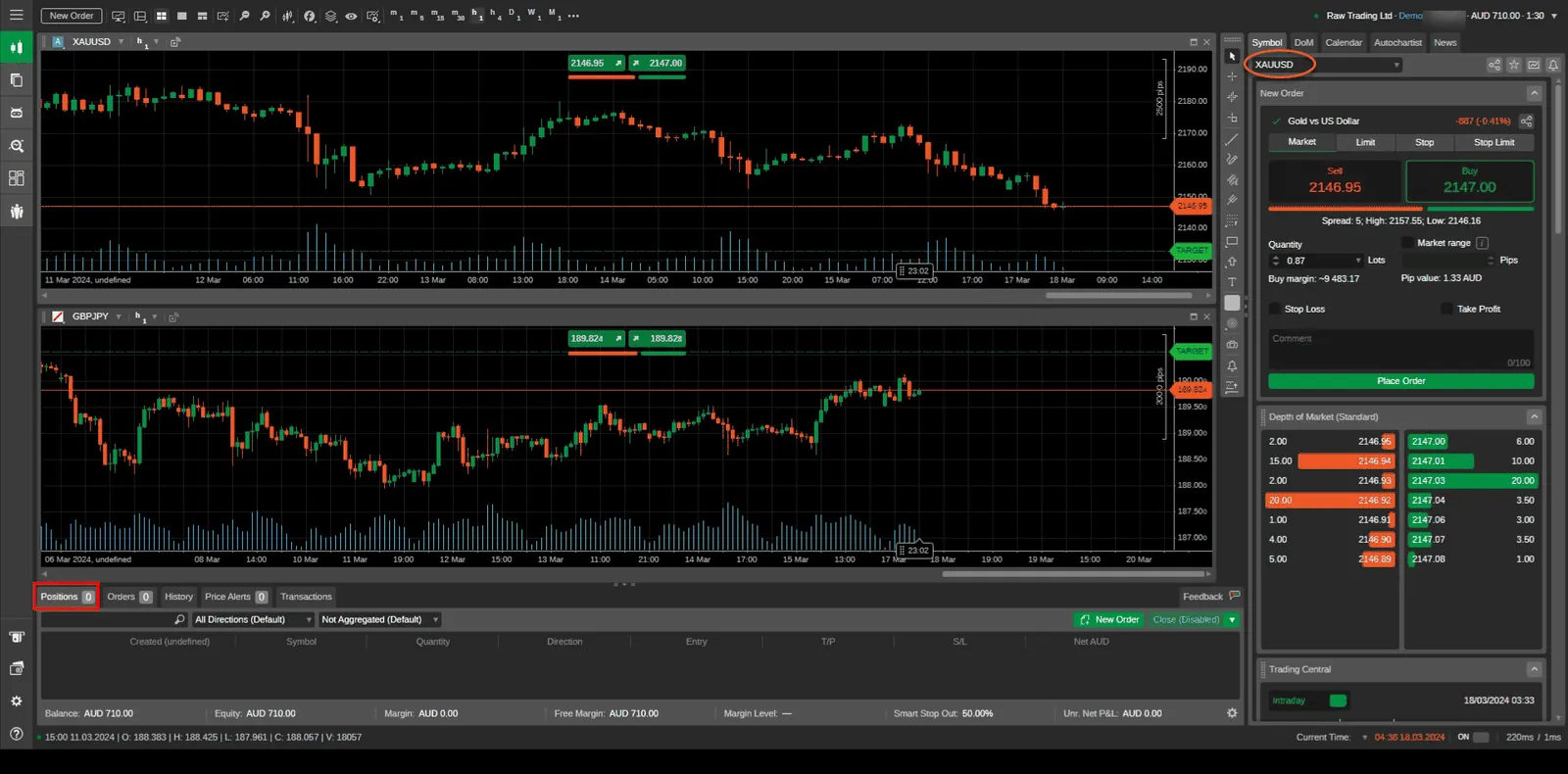Open All Directions filter dropdown
The width and height of the screenshot is (1568, 774).
click(x=253, y=619)
